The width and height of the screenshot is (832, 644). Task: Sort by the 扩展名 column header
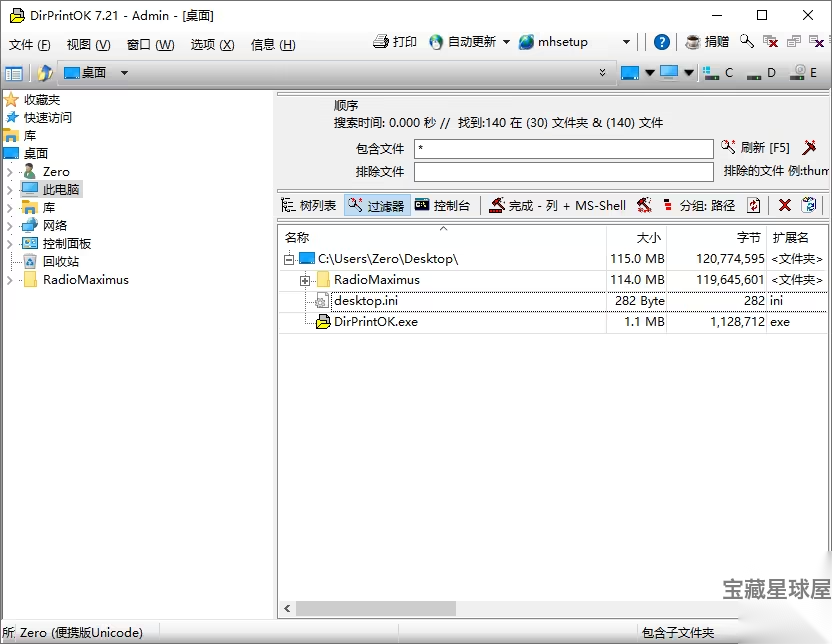[x=797, y=238]
